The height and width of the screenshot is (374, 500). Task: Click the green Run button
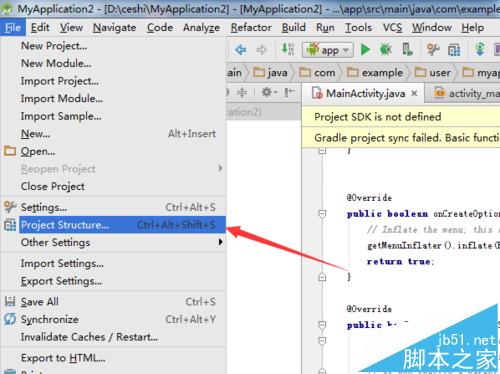pos(365,50)
